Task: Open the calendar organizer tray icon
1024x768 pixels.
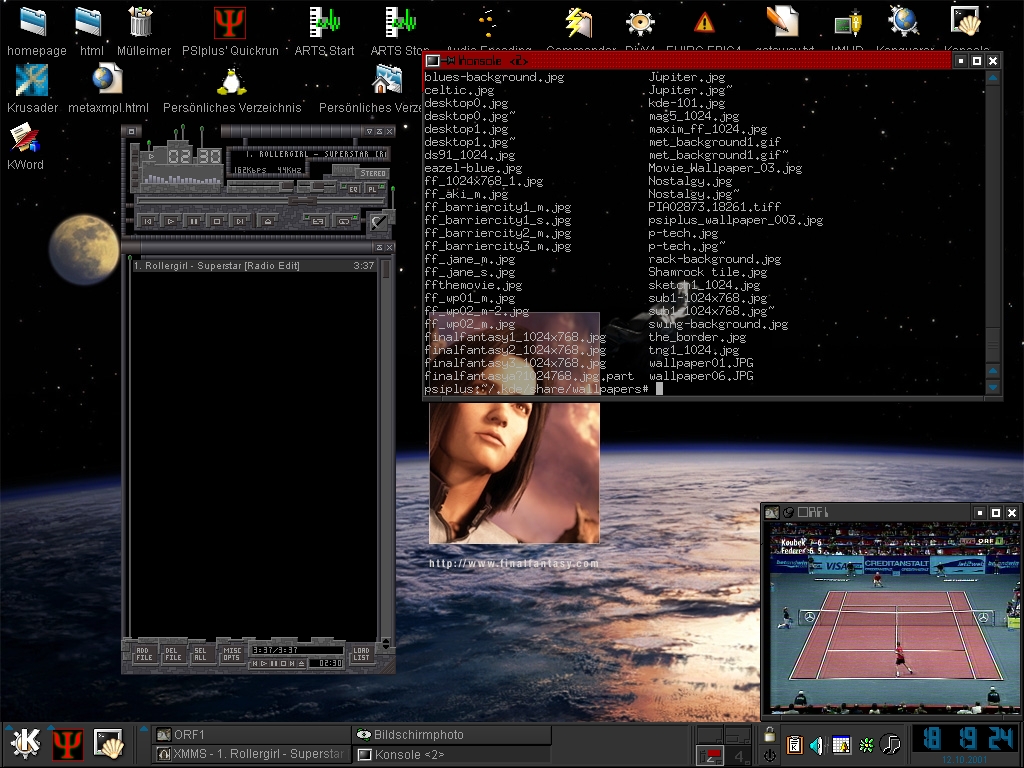Action: (841, 744)
